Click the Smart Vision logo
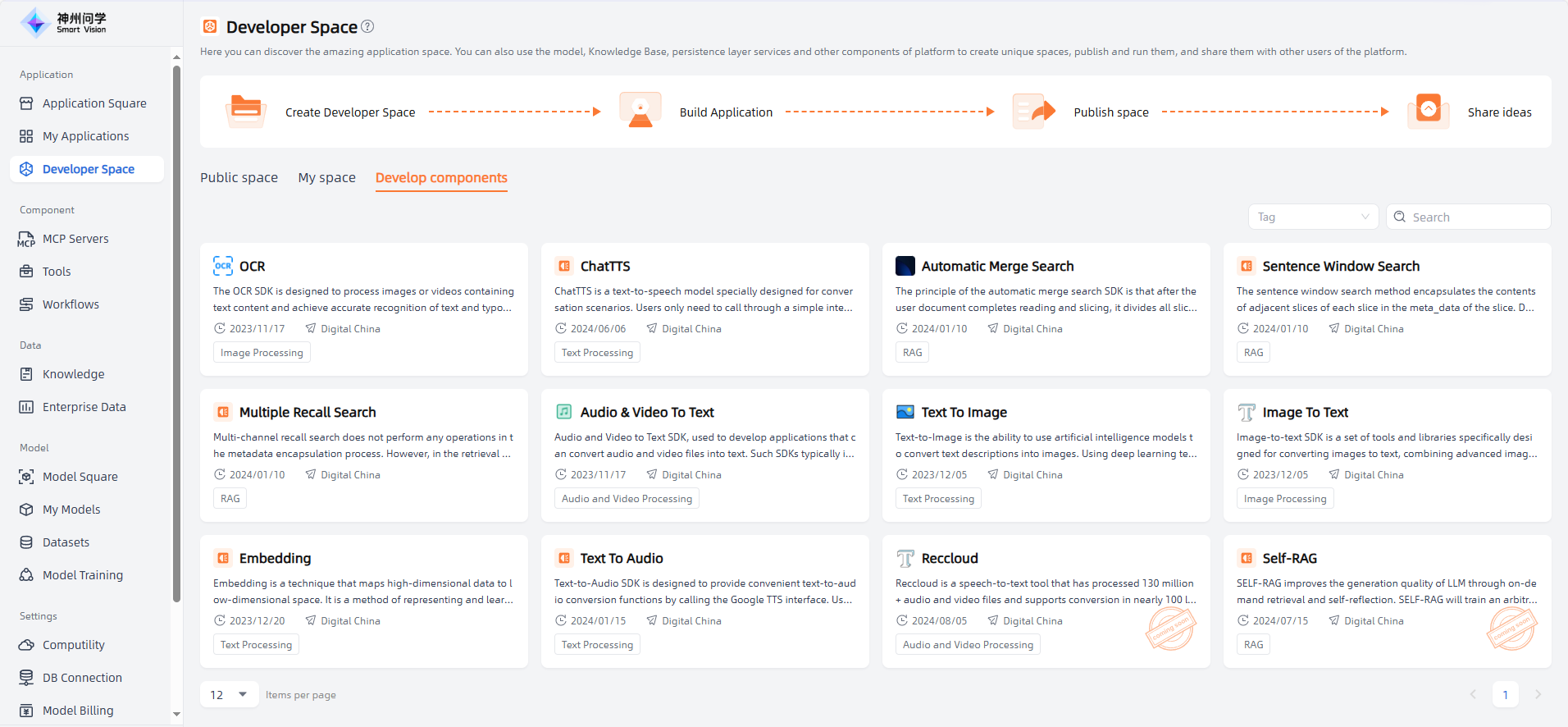The image size is (1568, 727). [64, 23]
